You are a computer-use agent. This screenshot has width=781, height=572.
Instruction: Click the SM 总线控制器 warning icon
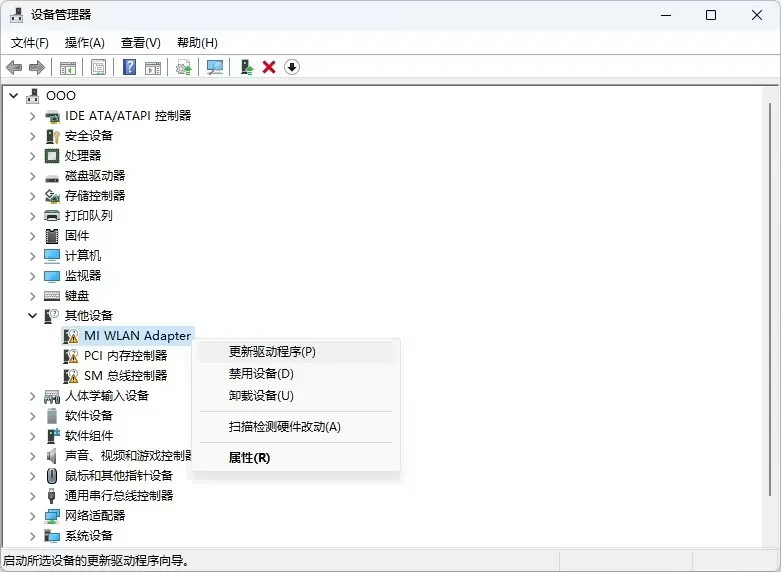71,376
